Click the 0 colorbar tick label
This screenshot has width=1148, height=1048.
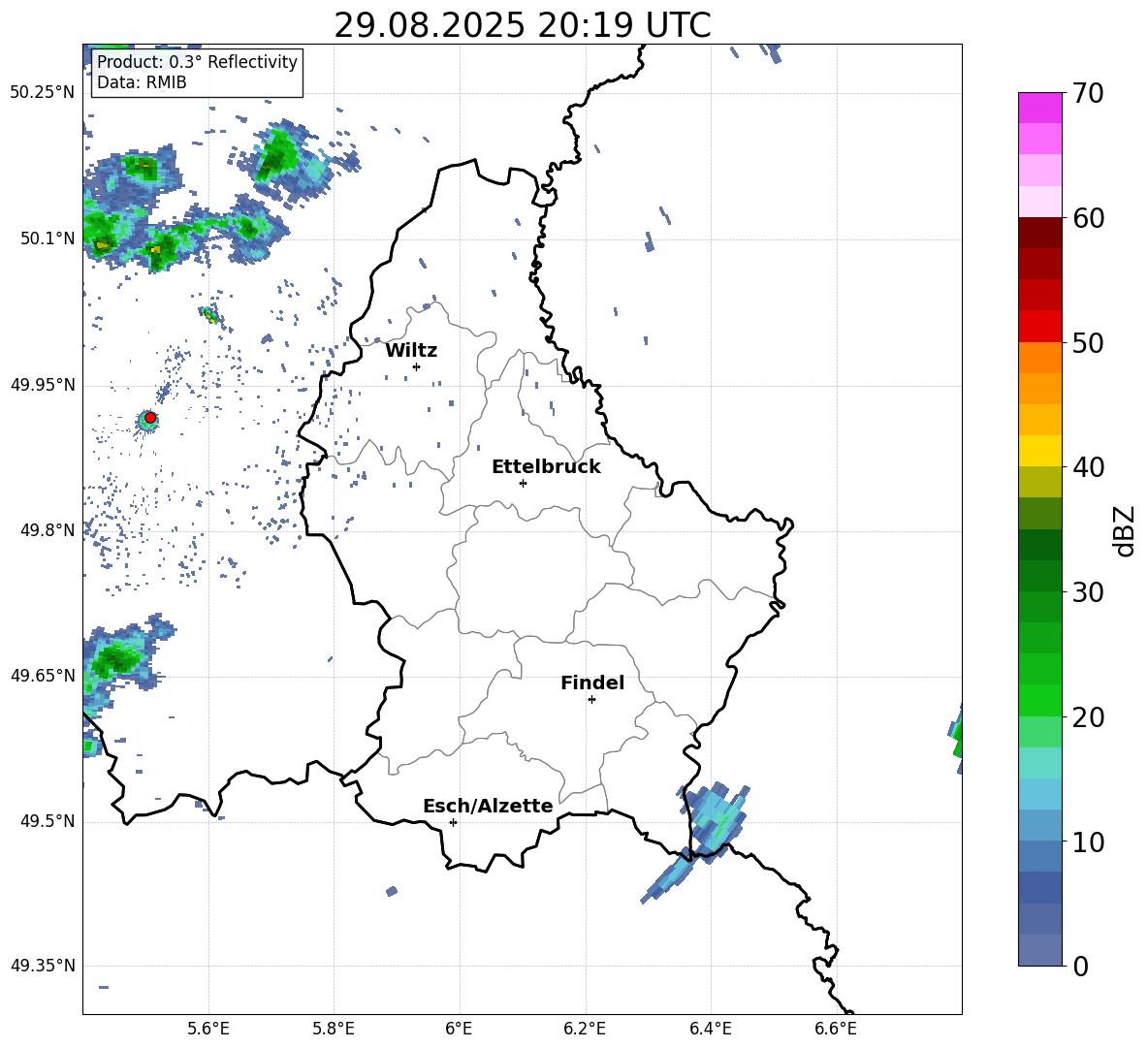pyautogui.click(x=1080, y=966)
